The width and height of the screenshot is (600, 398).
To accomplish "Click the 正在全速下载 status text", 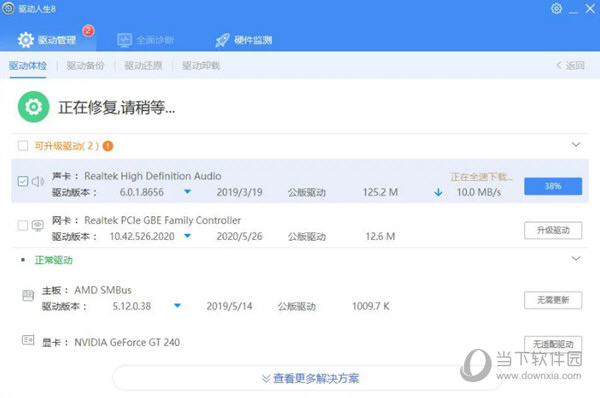I will coord(481,176).
